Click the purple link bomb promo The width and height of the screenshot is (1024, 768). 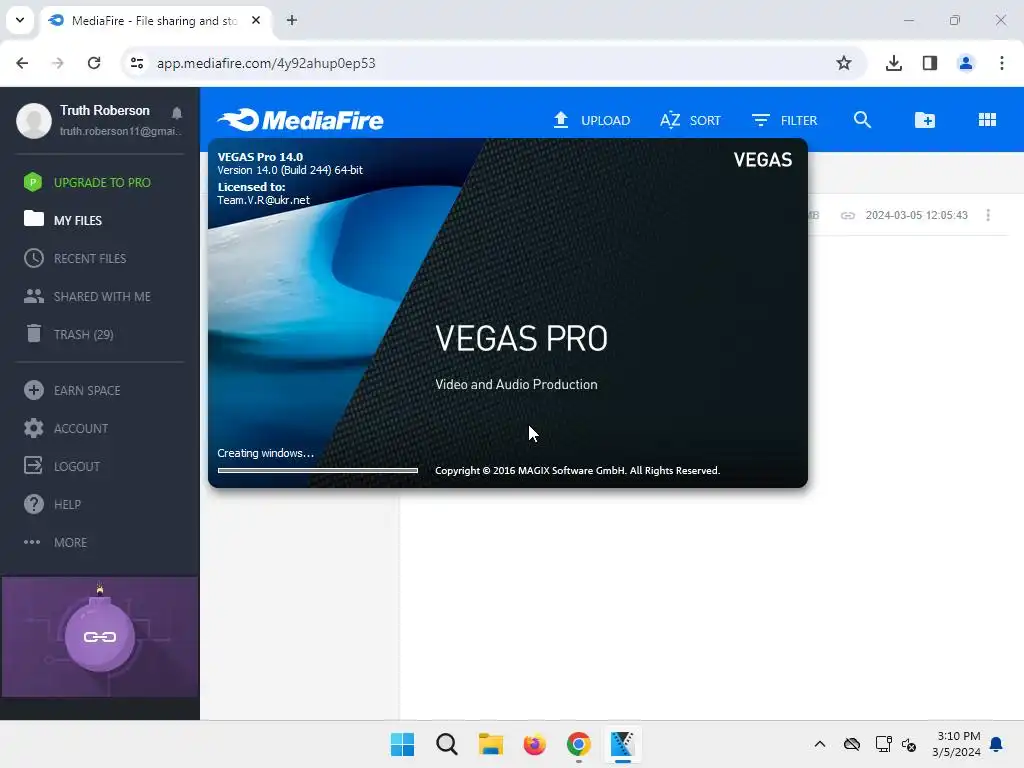(x=100, y=637)
